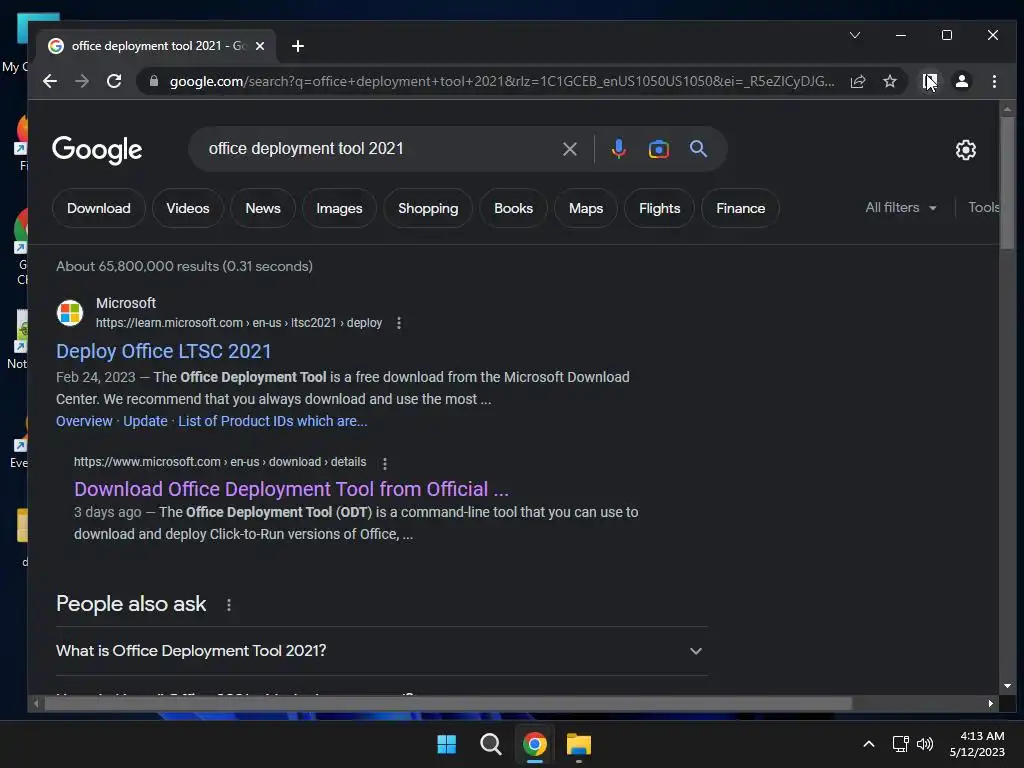Click the forward navigation arrow
The image size is (1024, 768).
click(82, 82)
